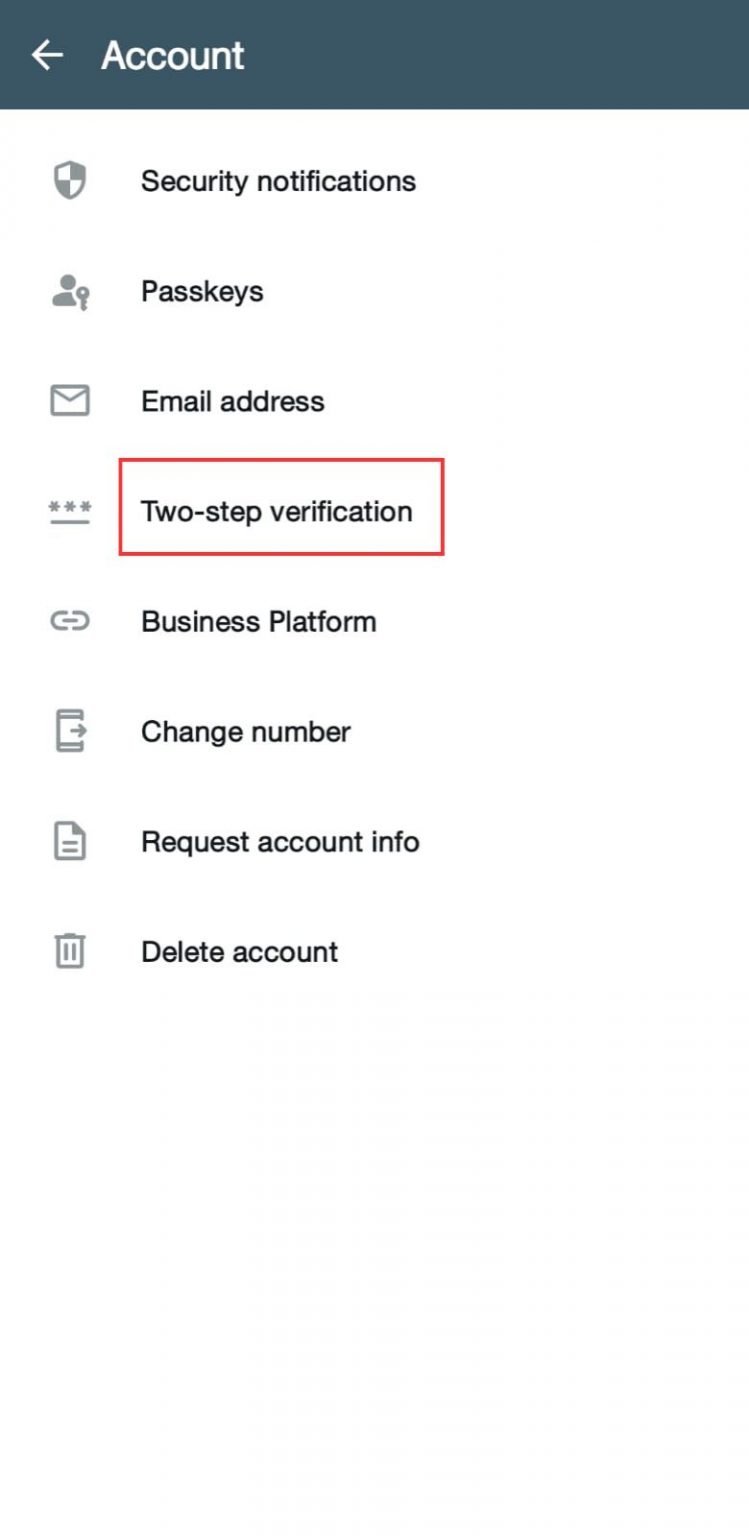Viewport: 749px width, 1536px height.
Task: Click the trash can Delete account icon
Action: [70, 951]
